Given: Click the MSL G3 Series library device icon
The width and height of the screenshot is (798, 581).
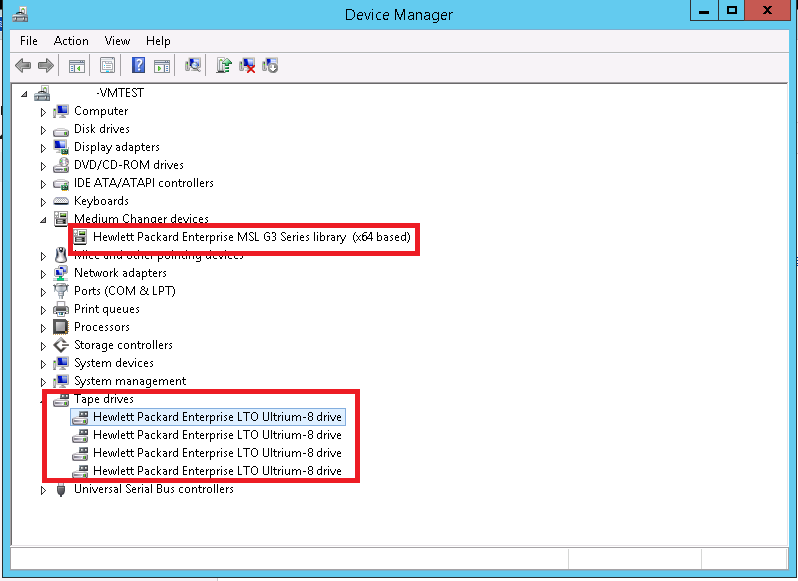Looking at the screenshot, I should [x=80, y=237].
